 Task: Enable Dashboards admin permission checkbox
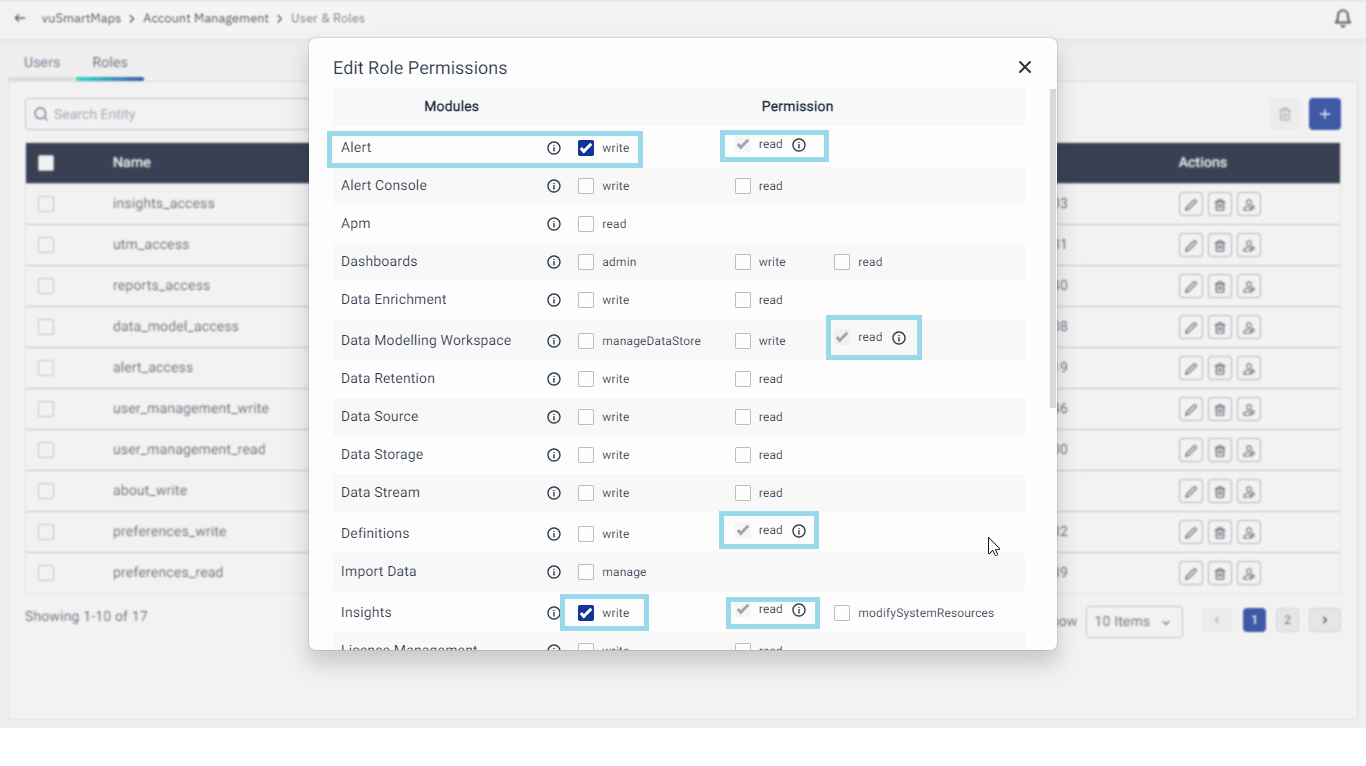coord(586,262)
